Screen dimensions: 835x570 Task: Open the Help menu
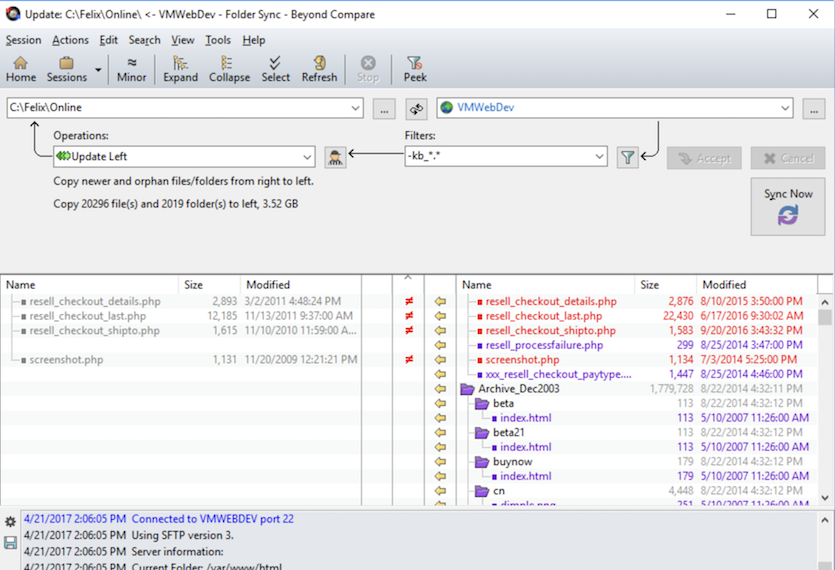253,40
